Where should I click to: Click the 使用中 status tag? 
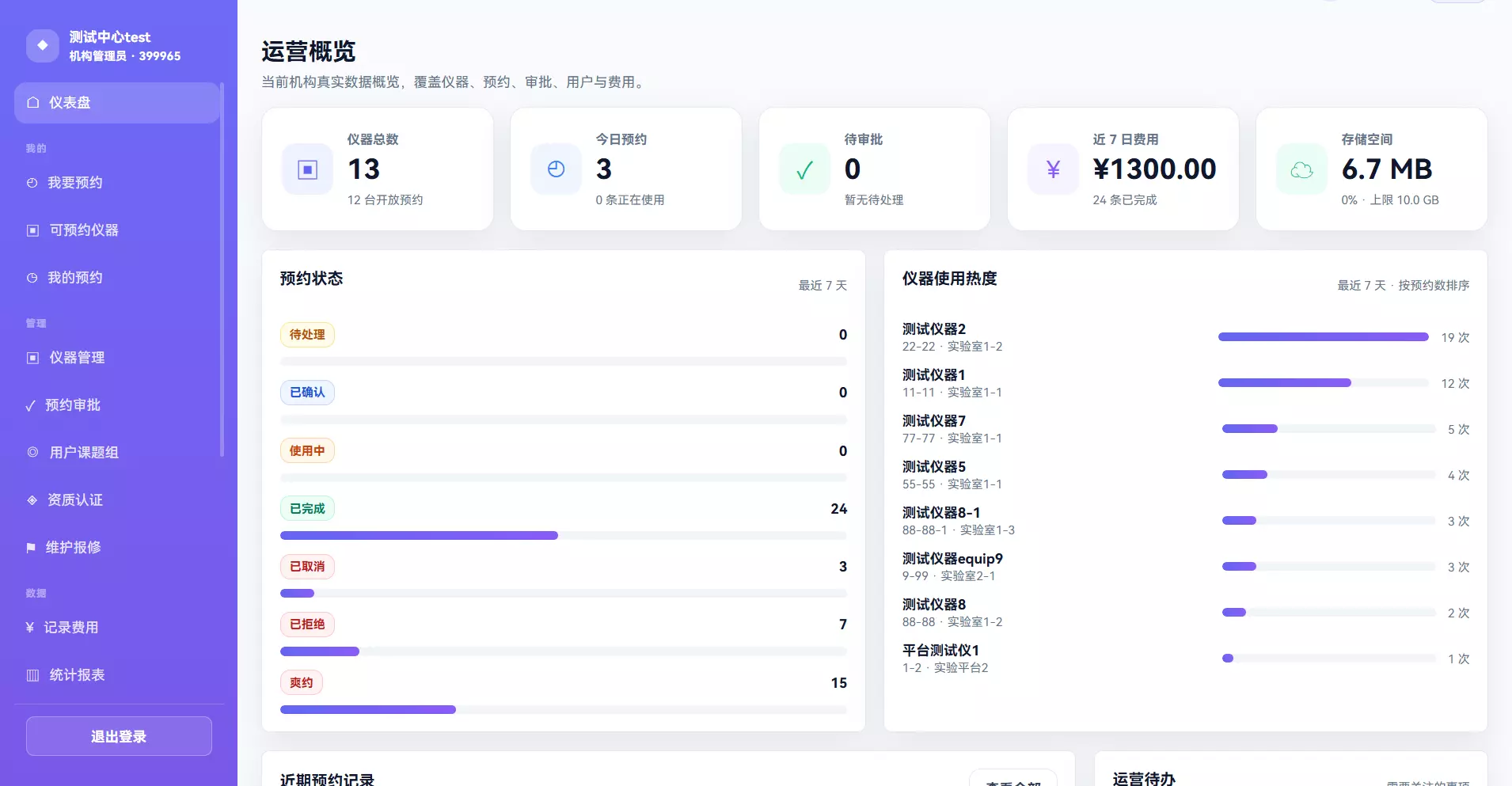click(x=307, y=451)
